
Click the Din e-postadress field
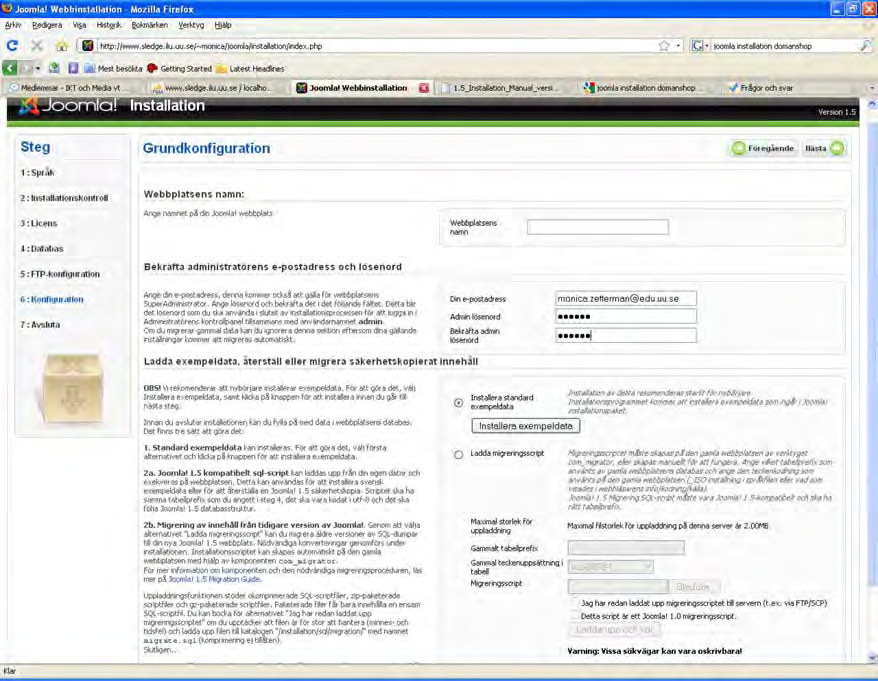(x=625, y=298)
